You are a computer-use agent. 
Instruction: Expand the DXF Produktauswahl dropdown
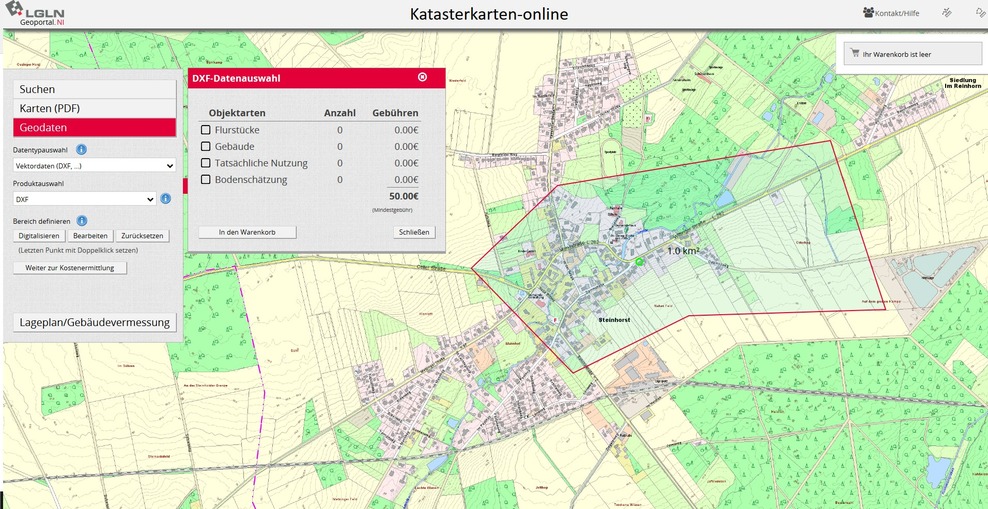click(85, 199)
